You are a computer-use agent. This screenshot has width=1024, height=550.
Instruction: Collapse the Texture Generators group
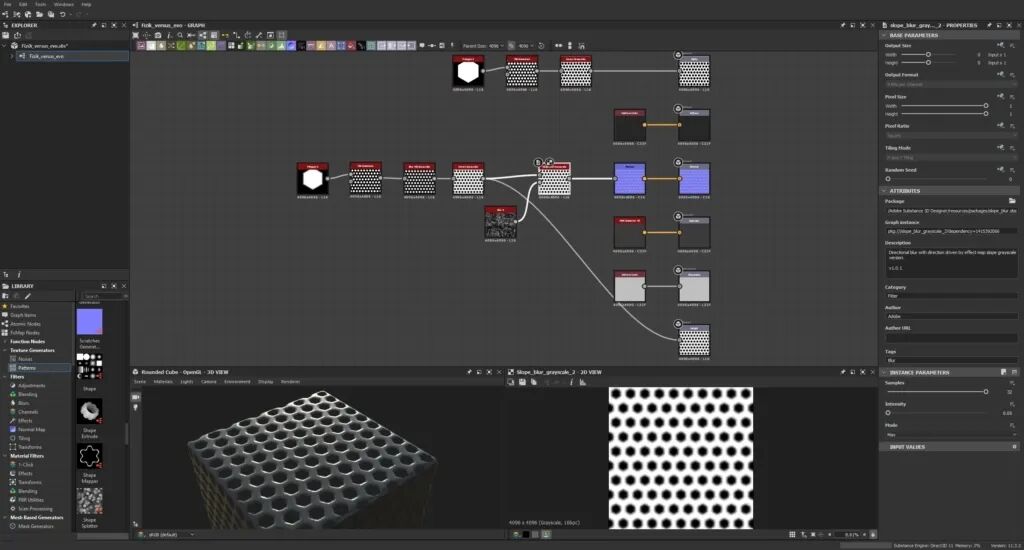point(5,350)
